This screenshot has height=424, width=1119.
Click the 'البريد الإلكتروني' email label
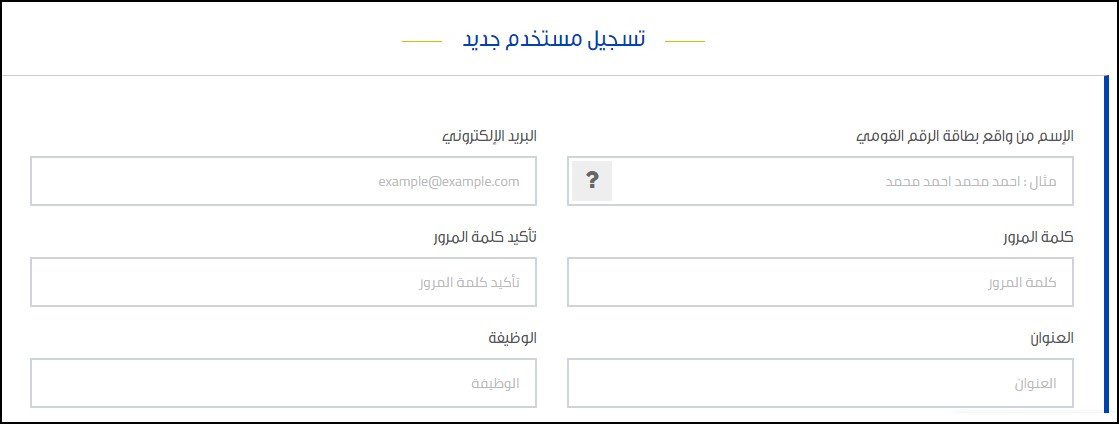pos(489,136)
